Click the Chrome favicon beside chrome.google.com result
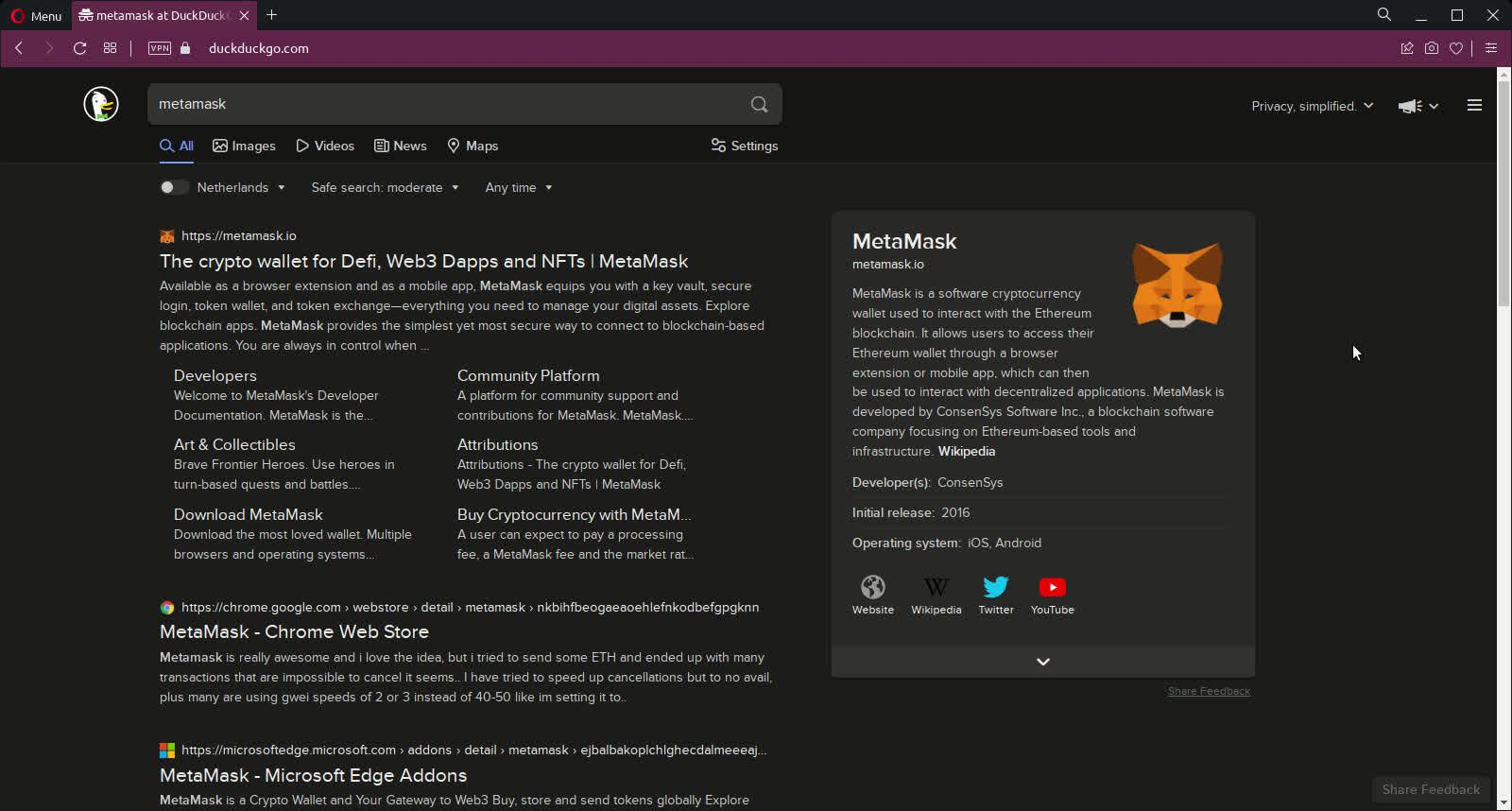This screenshot has width=1512, height=811. coord(167,608)
